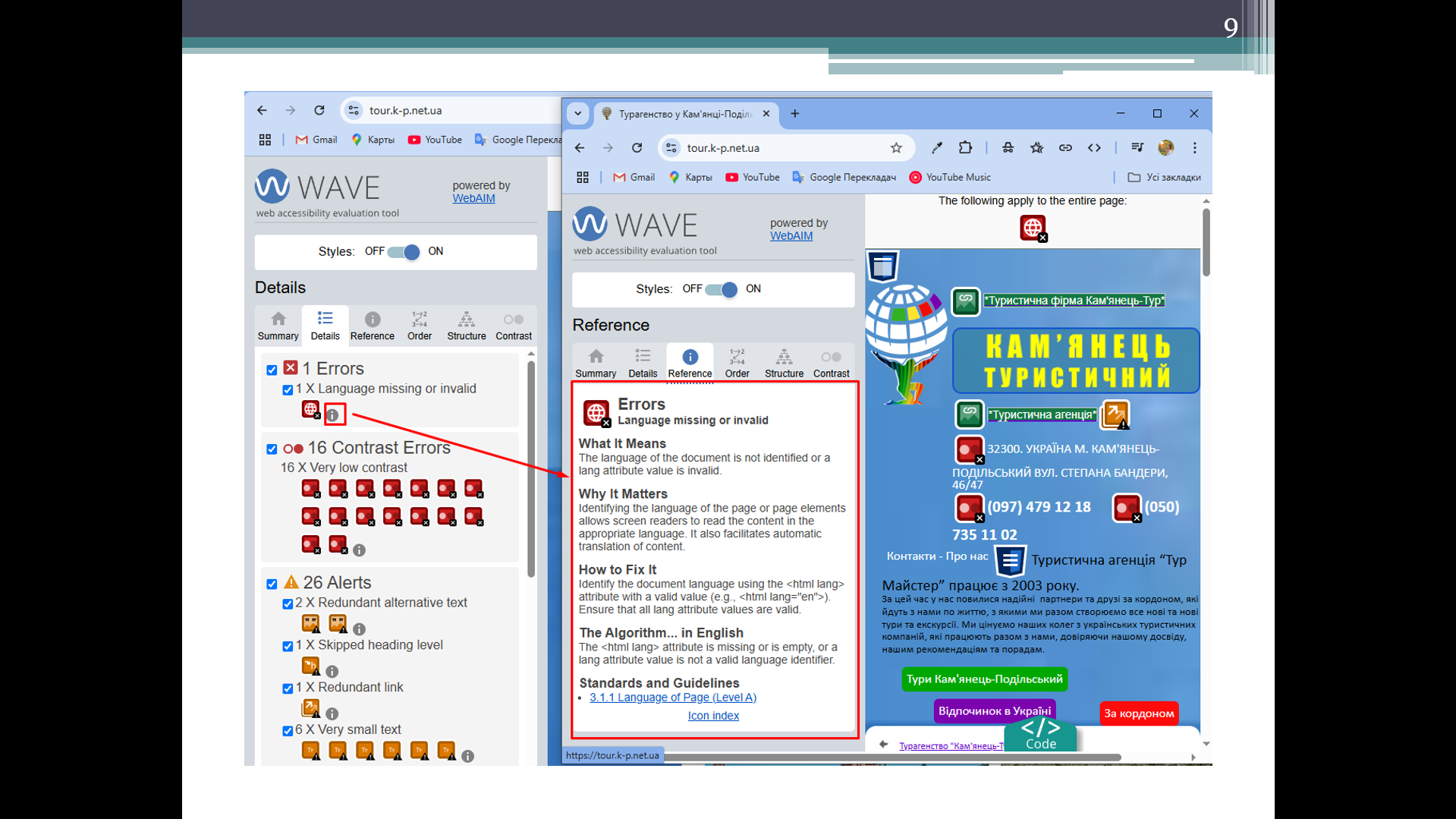Image resolution: width=1456 pixels, height=819 pixels.
Task: Uncheck Skipped heading level checkbox
Action: pyautogui.click(x=288, y=647)
